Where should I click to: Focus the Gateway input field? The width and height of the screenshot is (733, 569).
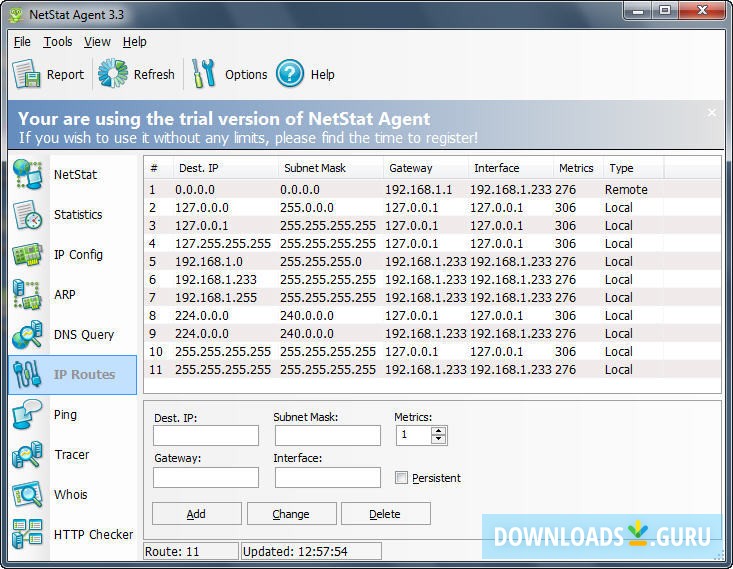[206, 477]
